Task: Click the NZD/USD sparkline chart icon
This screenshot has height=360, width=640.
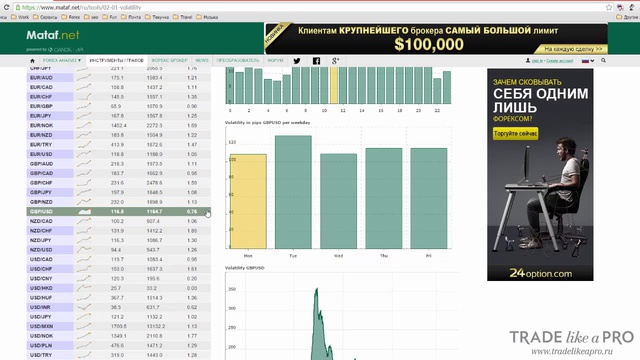Action: pos(84,249)
